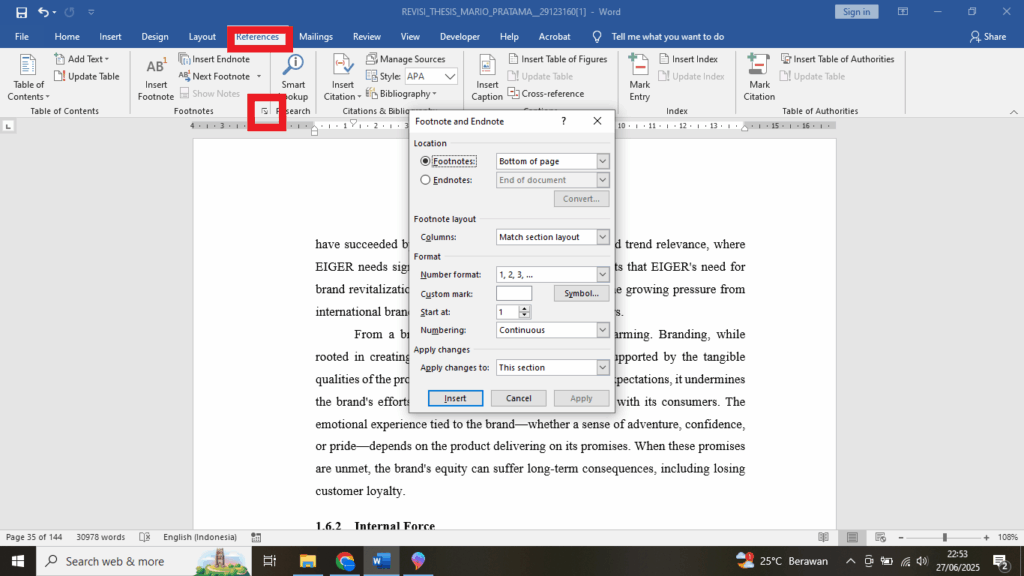The height and width of the screenshot is (576, 1024).
Task: Switch to Print Layout view
Action: click(852, 537)
